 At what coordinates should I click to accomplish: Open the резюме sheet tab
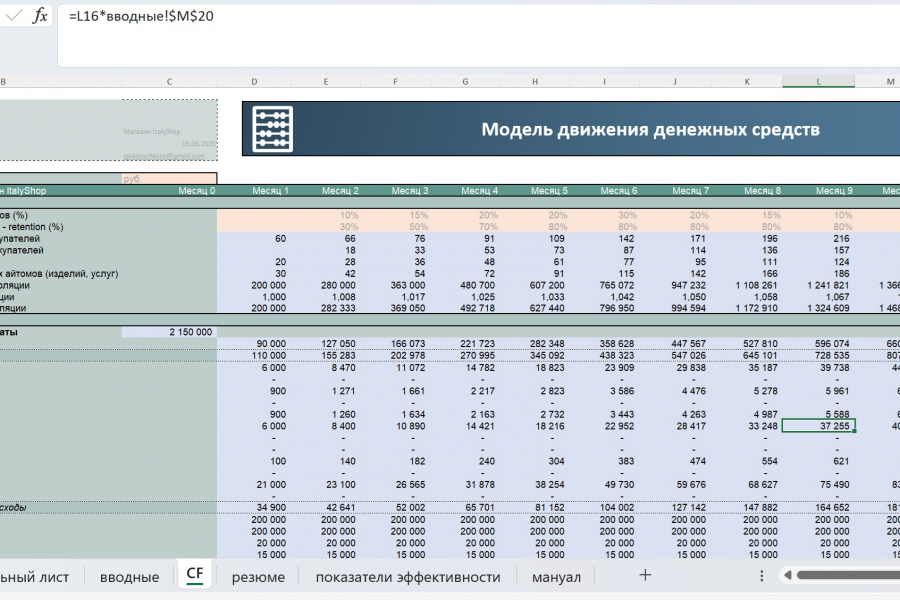coord(258,577)
